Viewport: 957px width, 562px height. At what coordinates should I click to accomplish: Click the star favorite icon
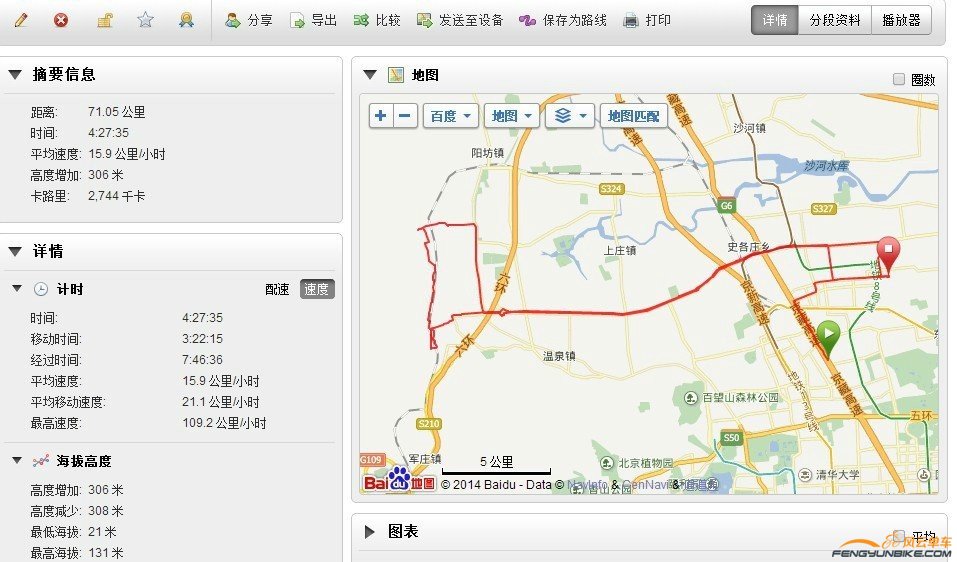tap(145, 20)
